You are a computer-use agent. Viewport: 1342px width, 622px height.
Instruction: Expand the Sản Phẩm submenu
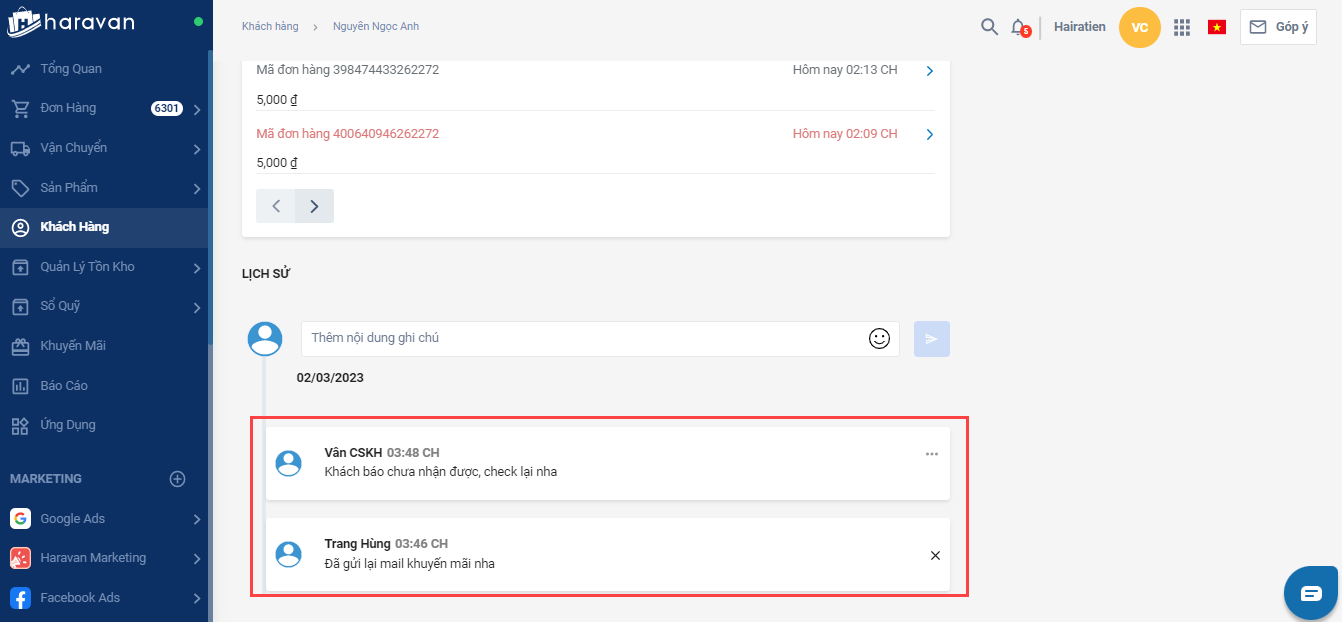pyautogui.click(x=197, y=188)
